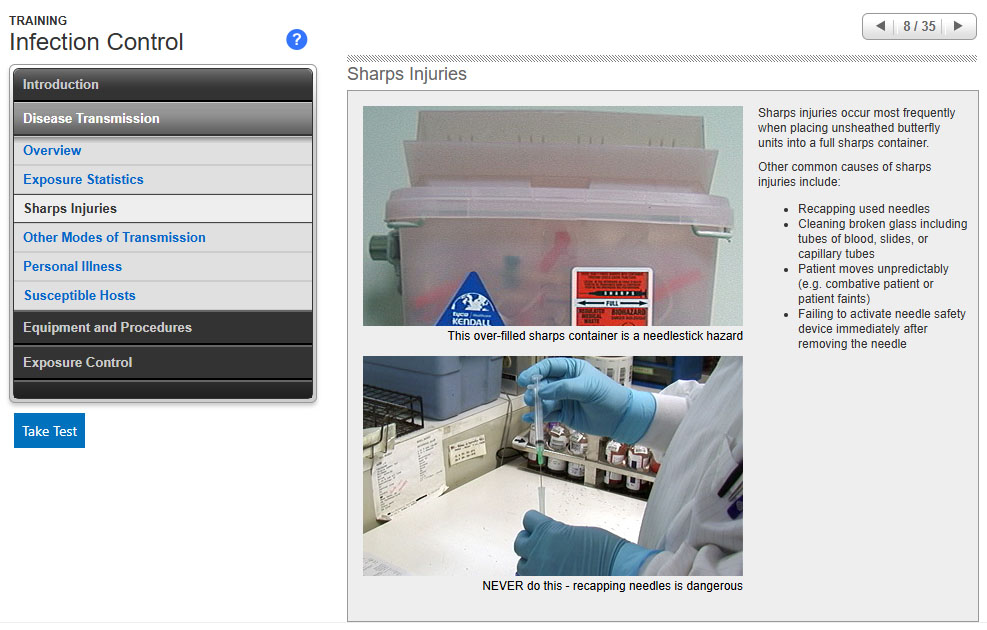Viewport: 987px width, 630px height.
Task: Collapse the Disease Transmission section
Action: (x=163, y=118)
